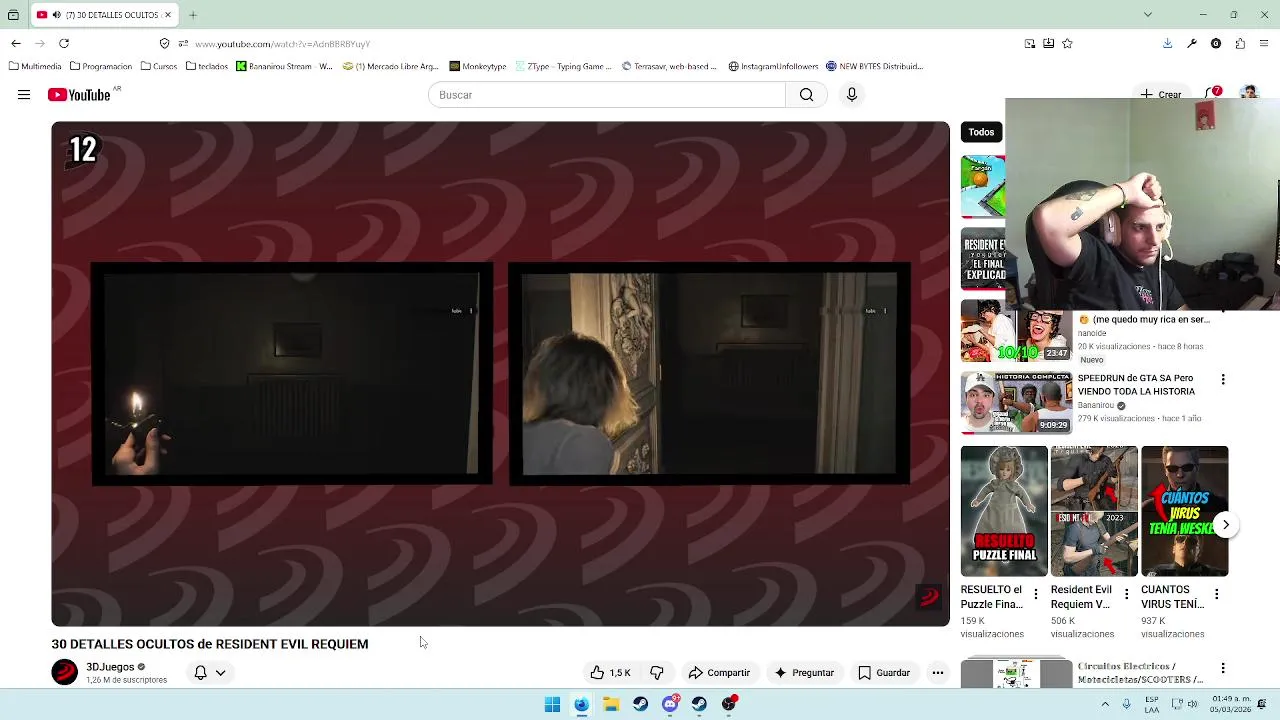
Task: Open Bananirou channel under SPEEDRUN video
Action: (x=1096, y=406)
